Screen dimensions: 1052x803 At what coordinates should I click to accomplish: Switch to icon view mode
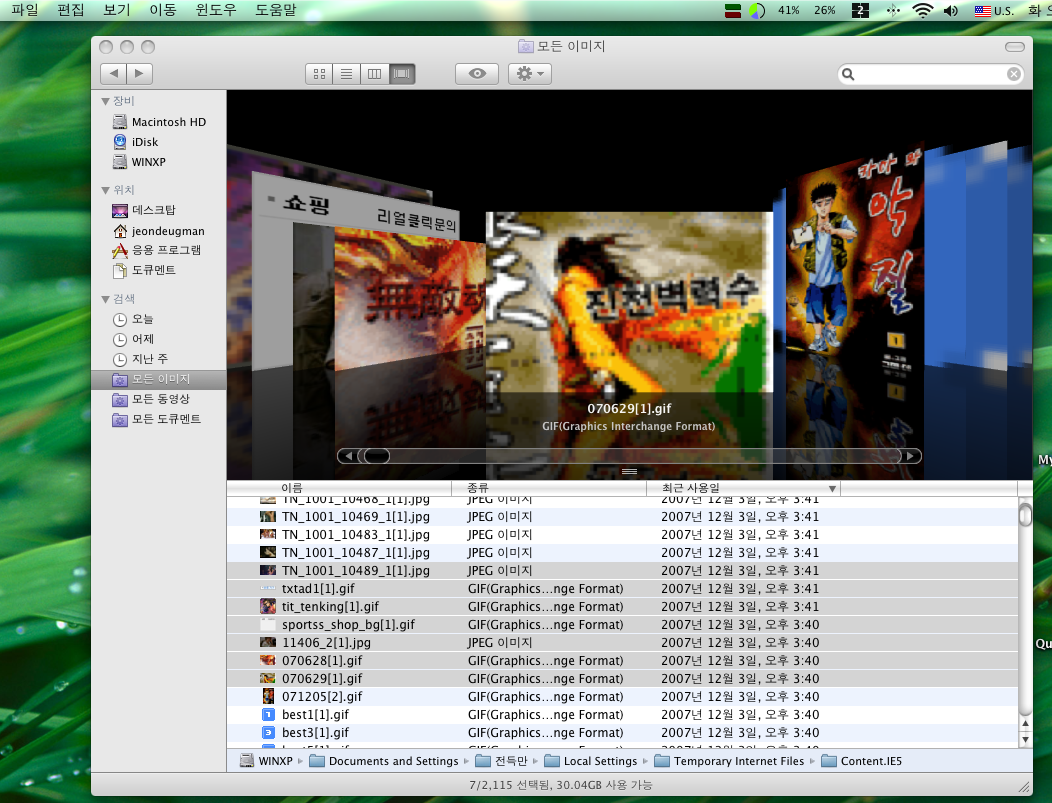click(x=319, y=74)
